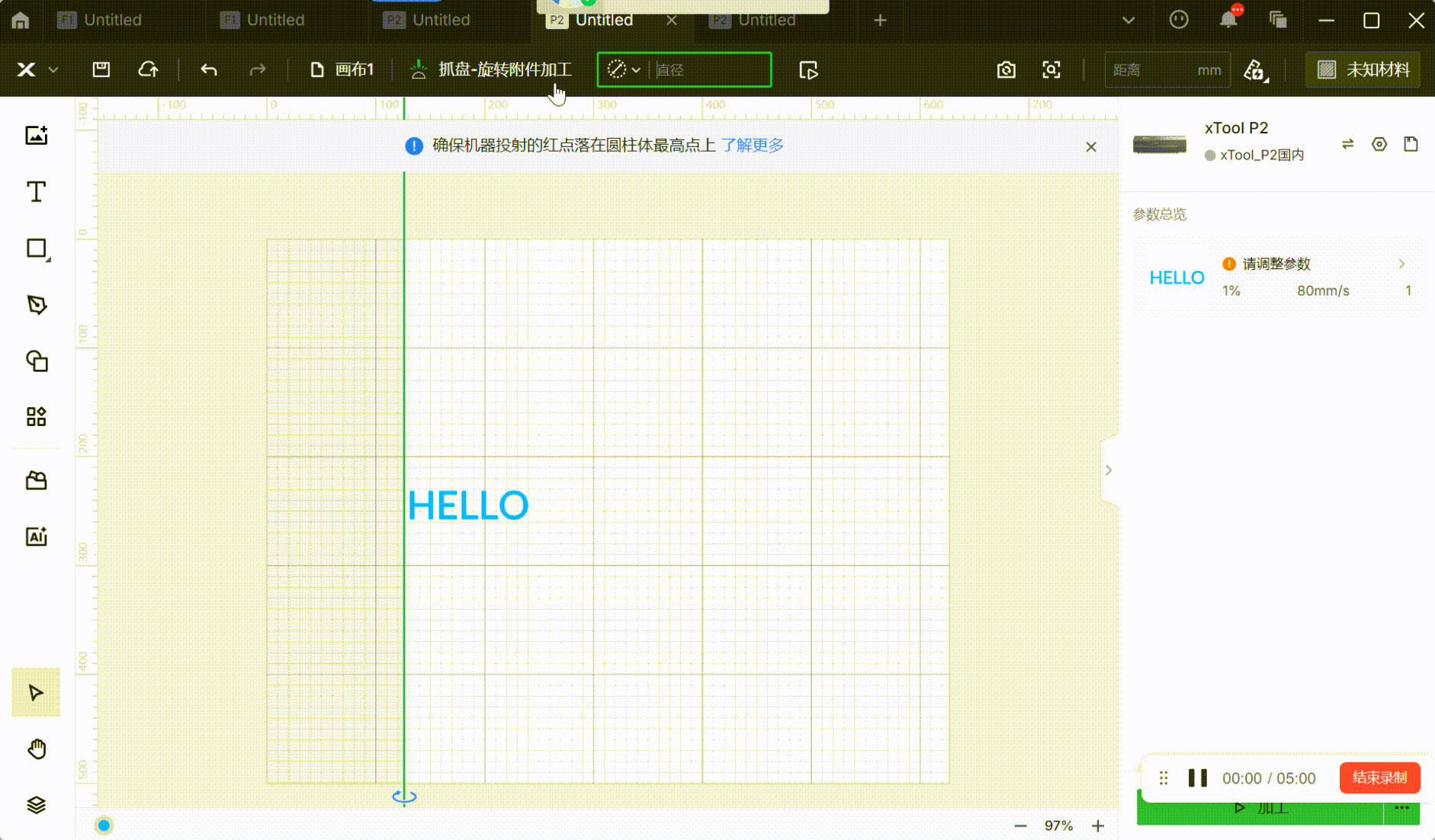Zoom out the canvas
This screenshot has height=840, width=1435.
(1020, 826)
